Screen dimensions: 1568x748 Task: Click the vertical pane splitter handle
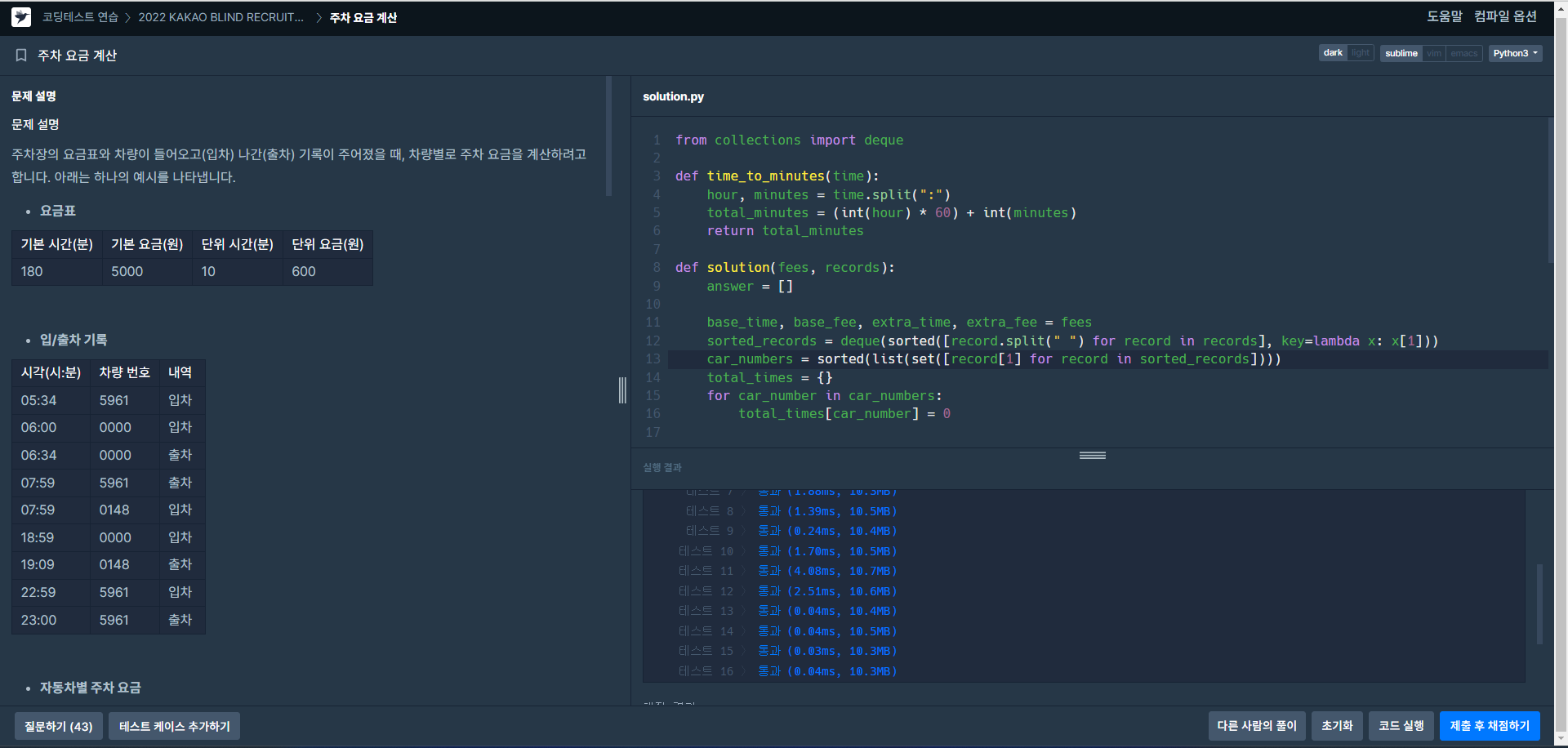click(622, 390)
